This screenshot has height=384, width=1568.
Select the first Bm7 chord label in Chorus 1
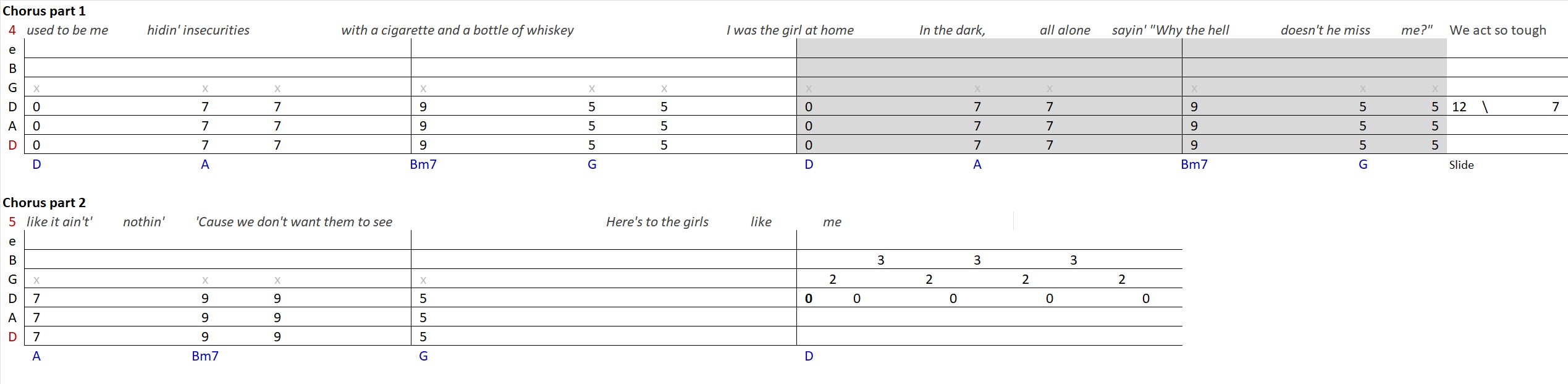tap(423, 164)
